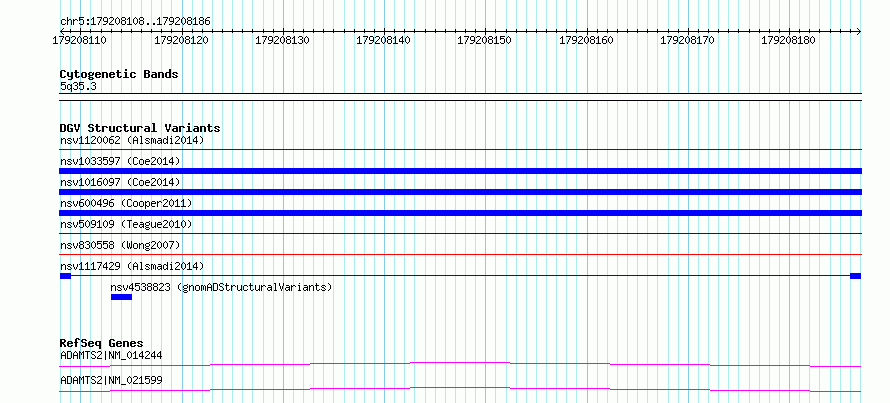
Task: Click ruler tick label 179208120
Action: tap(182, 40)
